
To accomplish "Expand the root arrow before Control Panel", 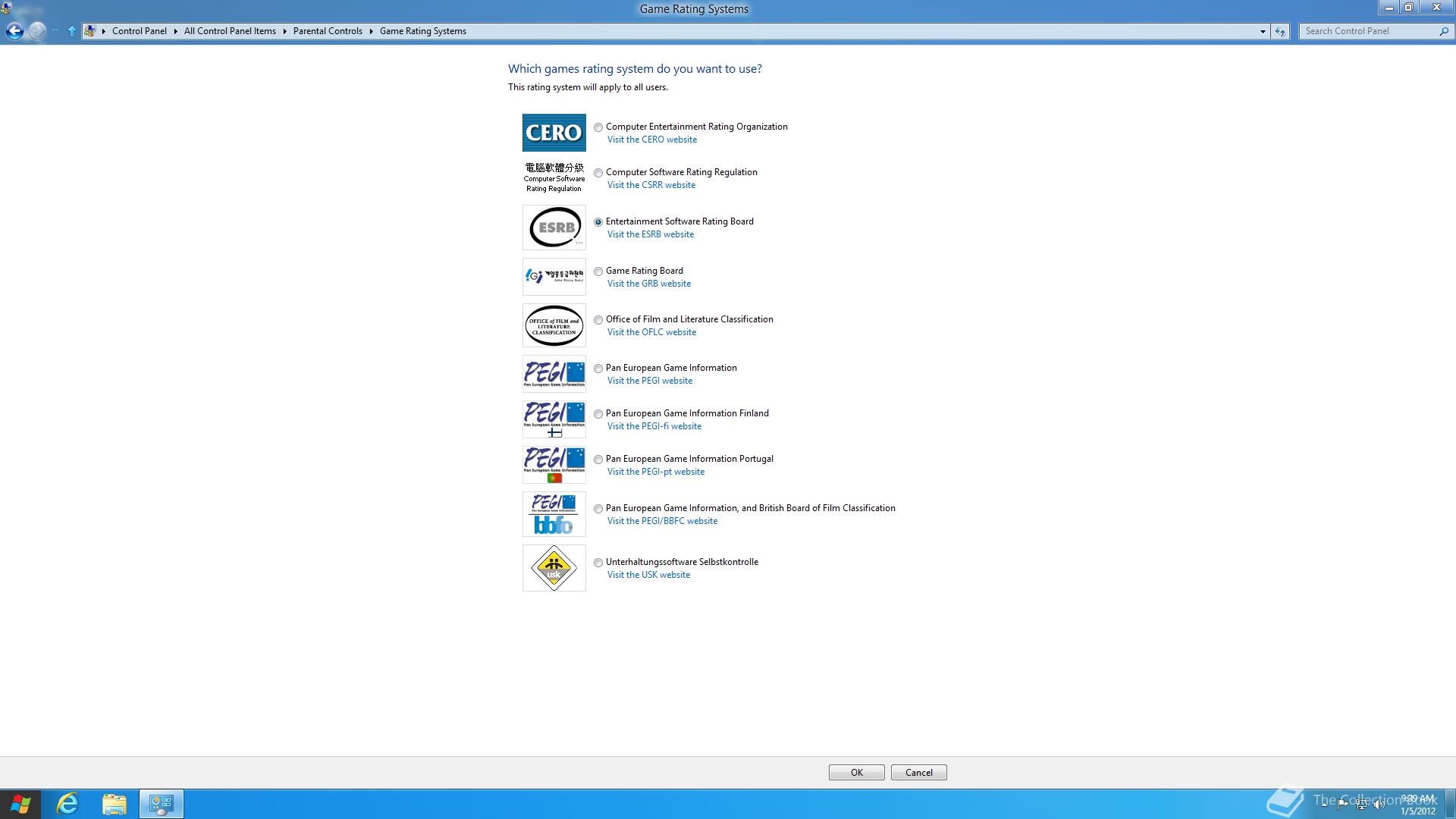I will (104, 31).
